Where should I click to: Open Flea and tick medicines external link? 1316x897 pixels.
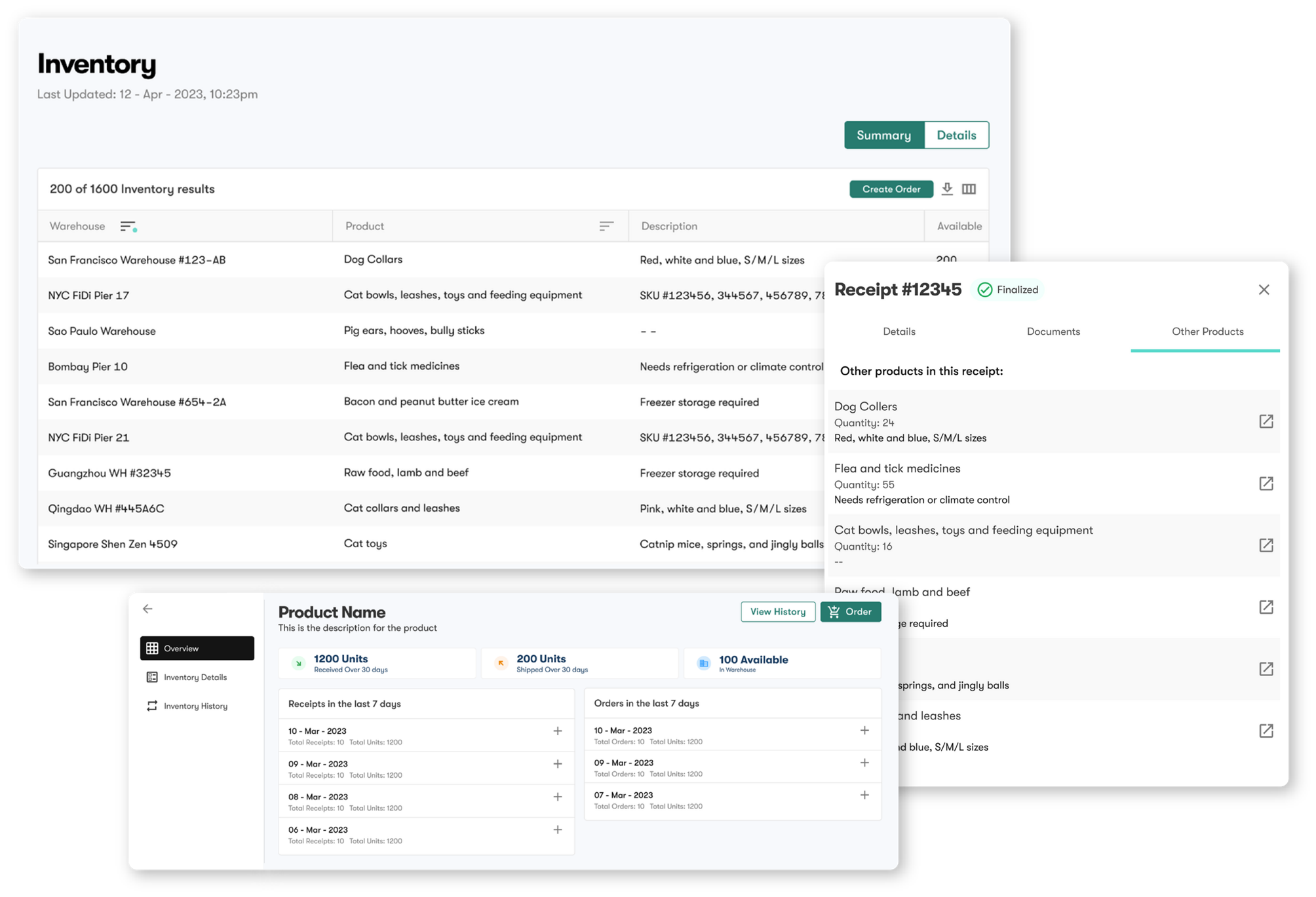tap(1266, 484)
